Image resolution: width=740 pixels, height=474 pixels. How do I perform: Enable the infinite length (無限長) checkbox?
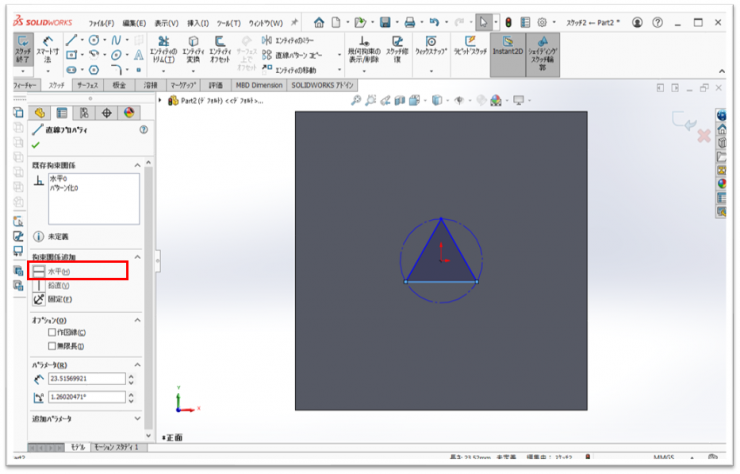52,345
